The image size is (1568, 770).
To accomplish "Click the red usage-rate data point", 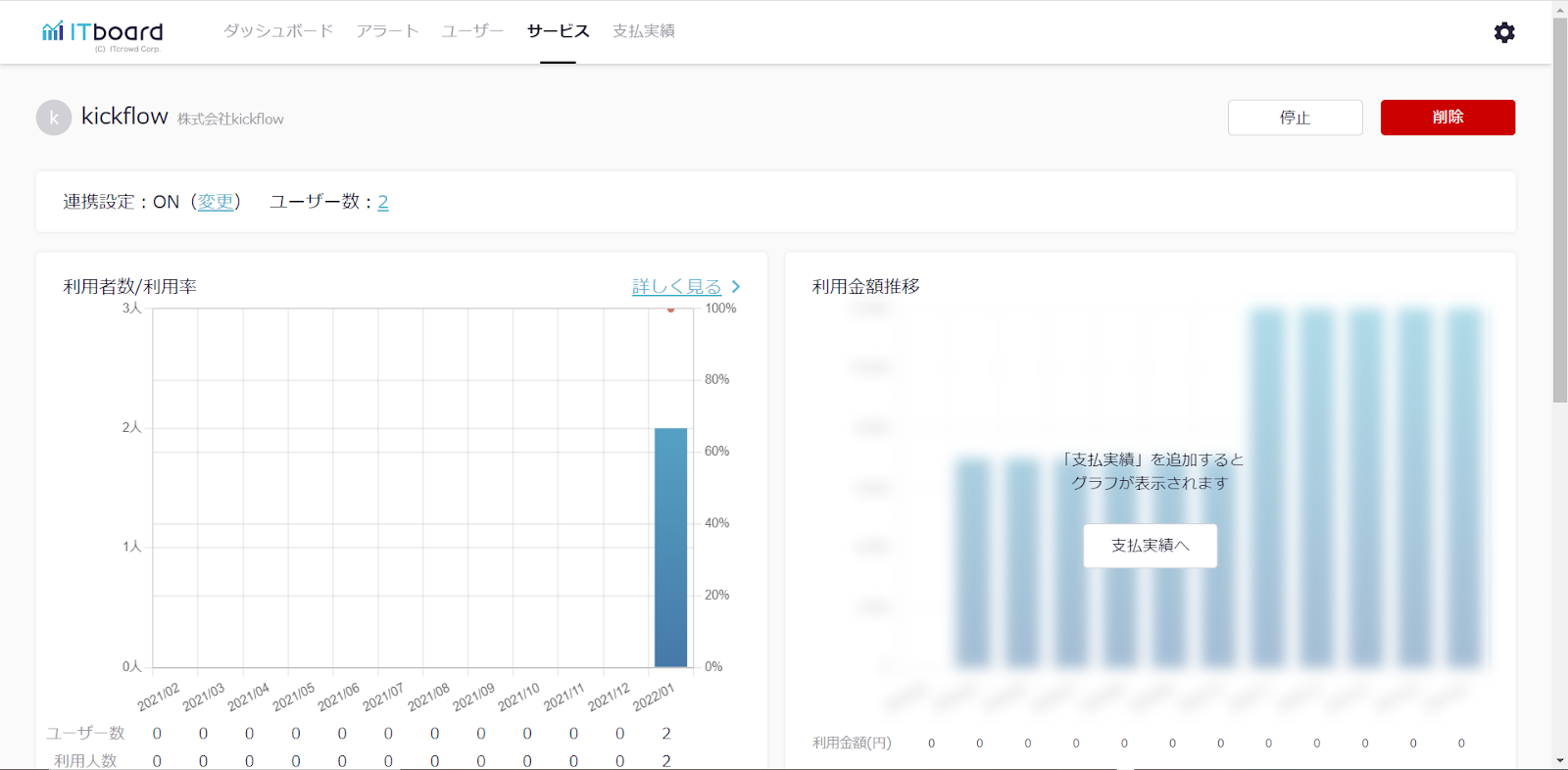I will 670,310.
